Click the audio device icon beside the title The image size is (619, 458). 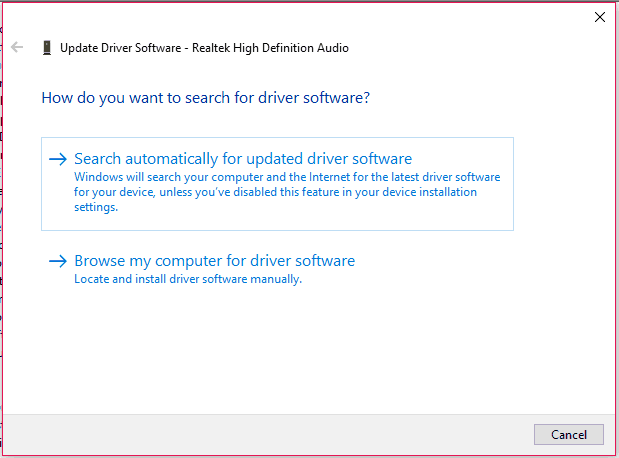point(47,47)
